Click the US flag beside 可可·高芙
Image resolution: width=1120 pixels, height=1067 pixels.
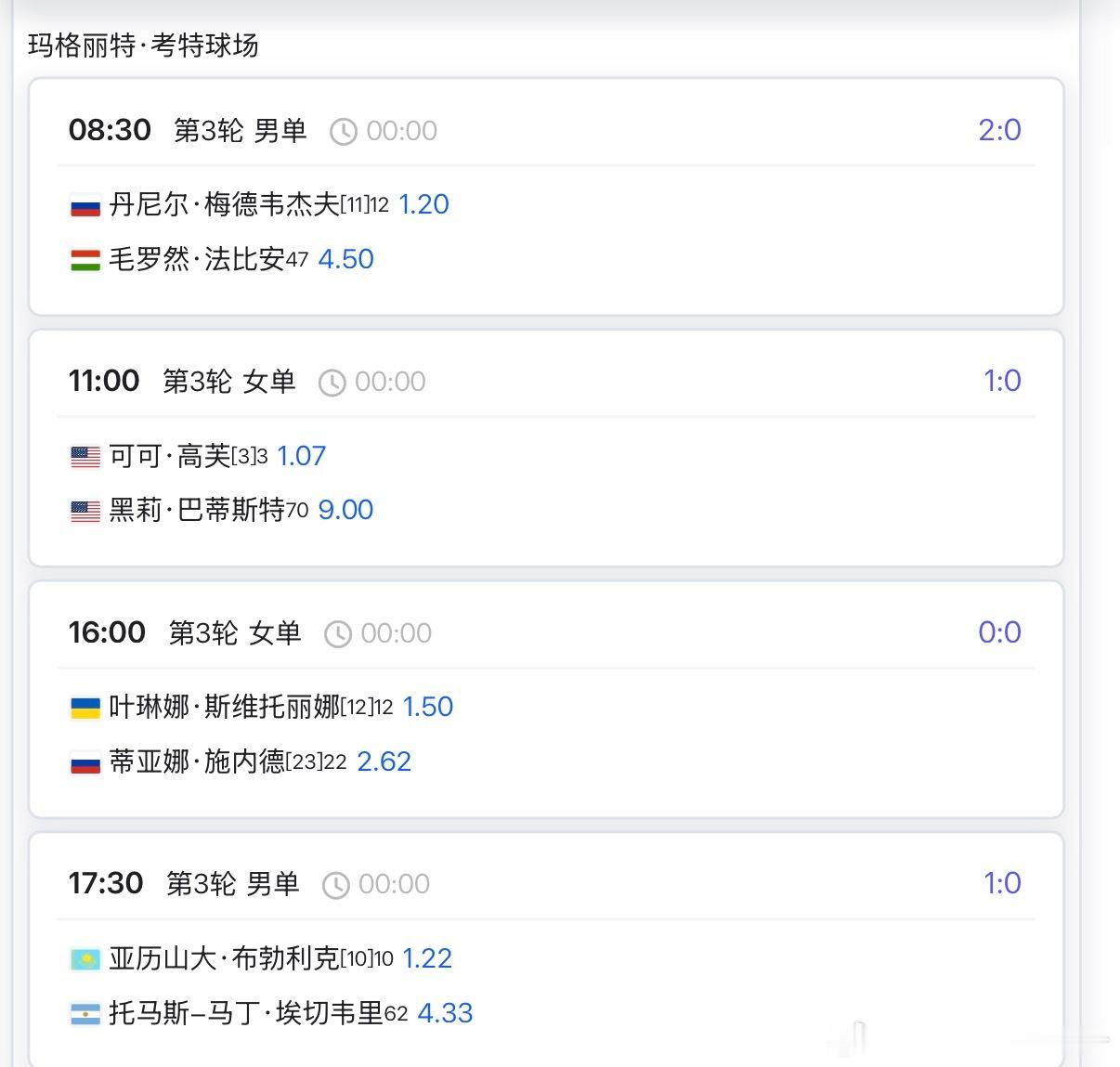[x=85, y=457]
